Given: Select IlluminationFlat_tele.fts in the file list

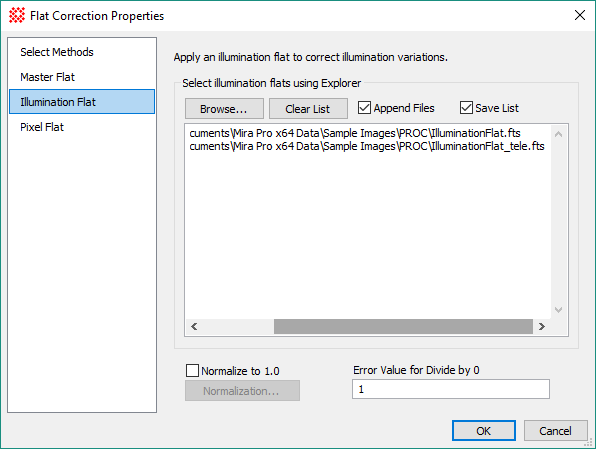Looking at the screenshot, I should pos(367,146).
